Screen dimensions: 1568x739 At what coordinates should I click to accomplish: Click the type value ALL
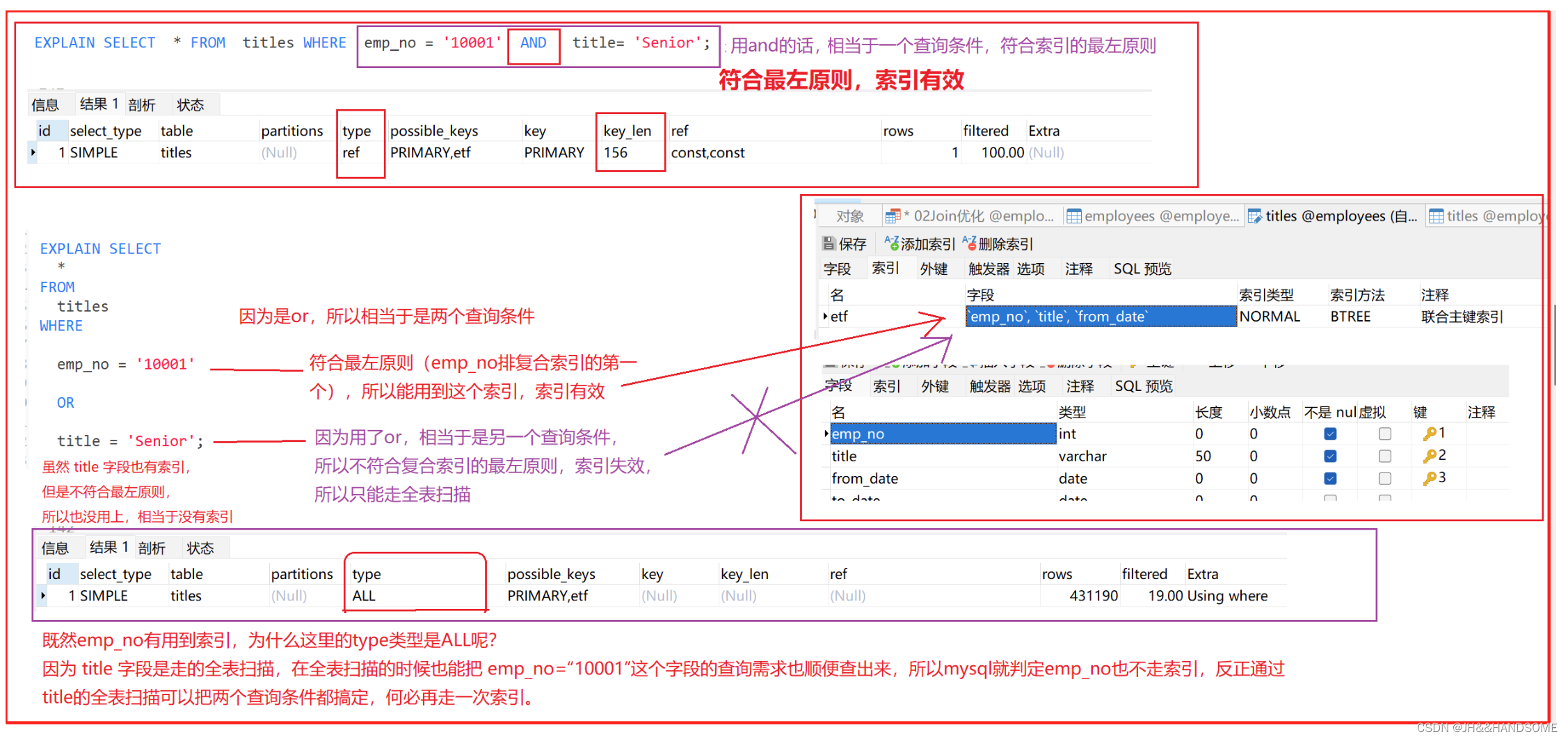(x=364, y=596)
